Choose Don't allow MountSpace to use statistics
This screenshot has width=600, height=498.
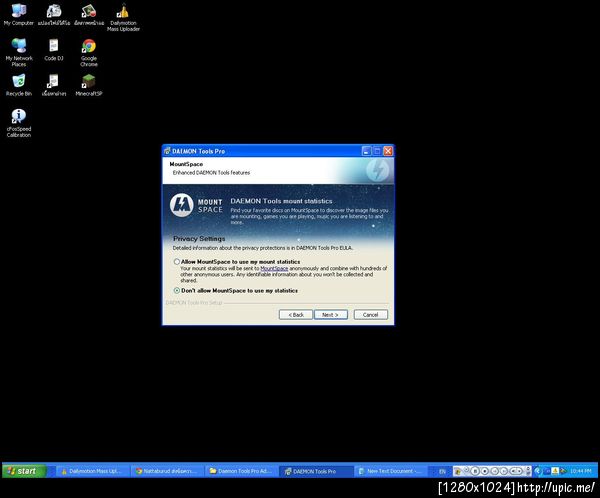point(177,291)
